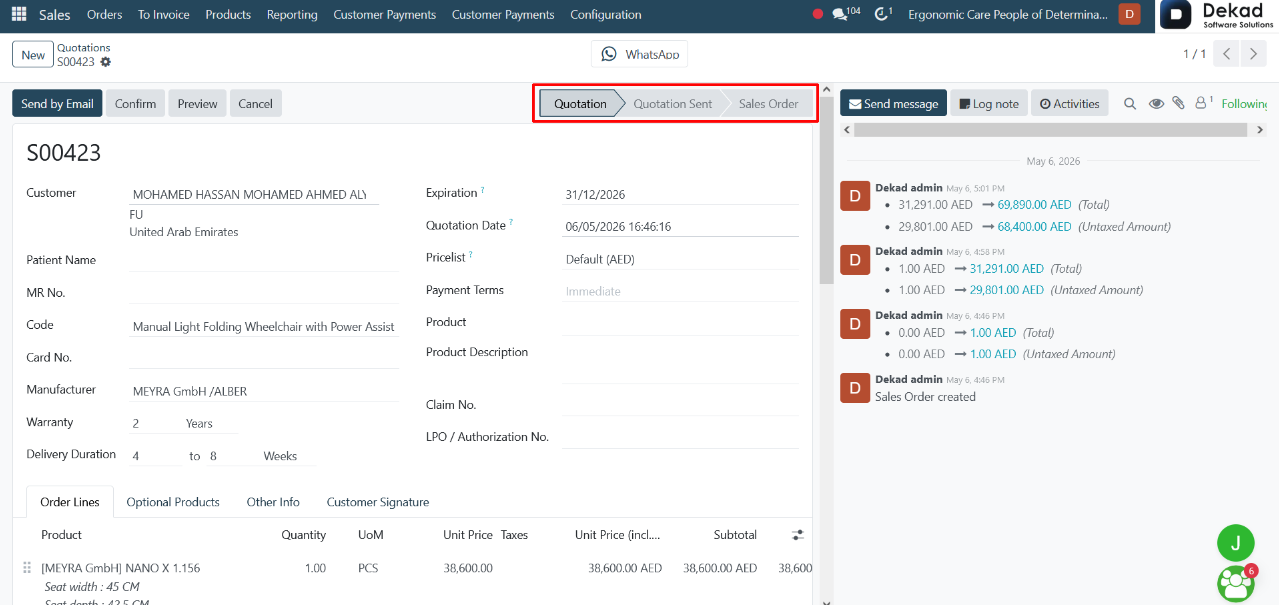Open attachments via the paperclip icon
This screenshot has height=605, width=1279.
[1179, 103]
